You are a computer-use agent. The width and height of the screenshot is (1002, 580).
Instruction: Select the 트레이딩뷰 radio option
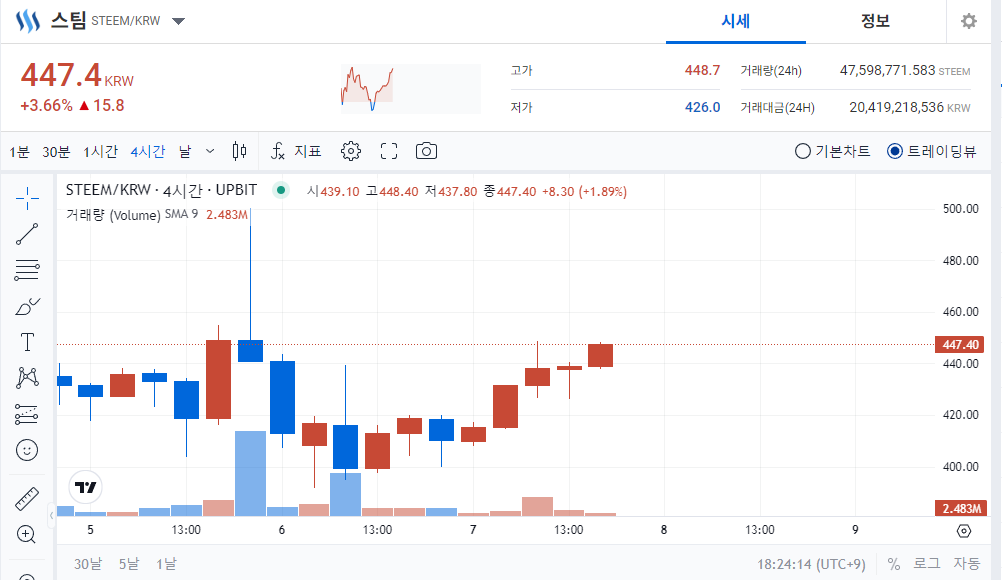[932, 151]
